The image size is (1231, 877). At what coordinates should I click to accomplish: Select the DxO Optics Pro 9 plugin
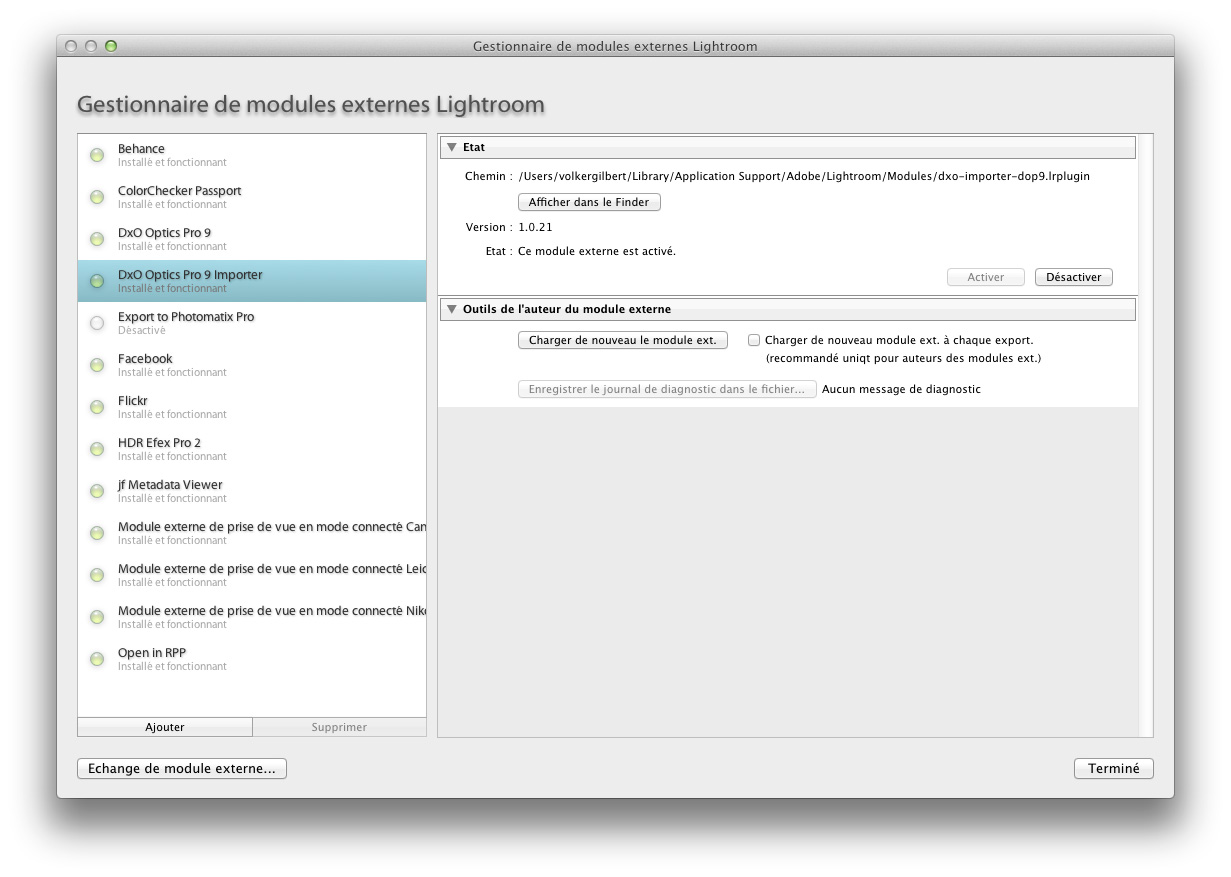pos(252,239)
